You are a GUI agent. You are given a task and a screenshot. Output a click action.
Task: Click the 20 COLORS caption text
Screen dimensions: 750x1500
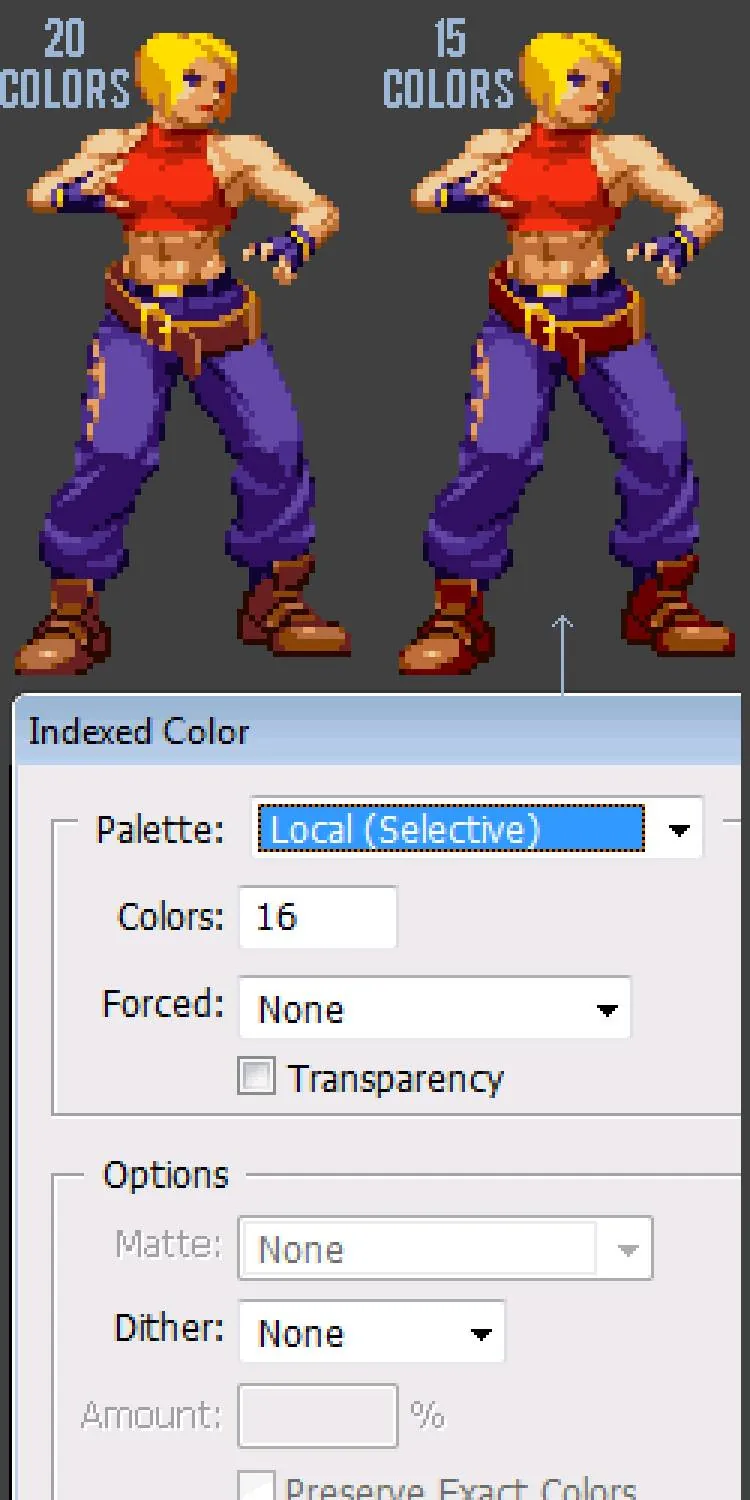[x=65, y=65]
